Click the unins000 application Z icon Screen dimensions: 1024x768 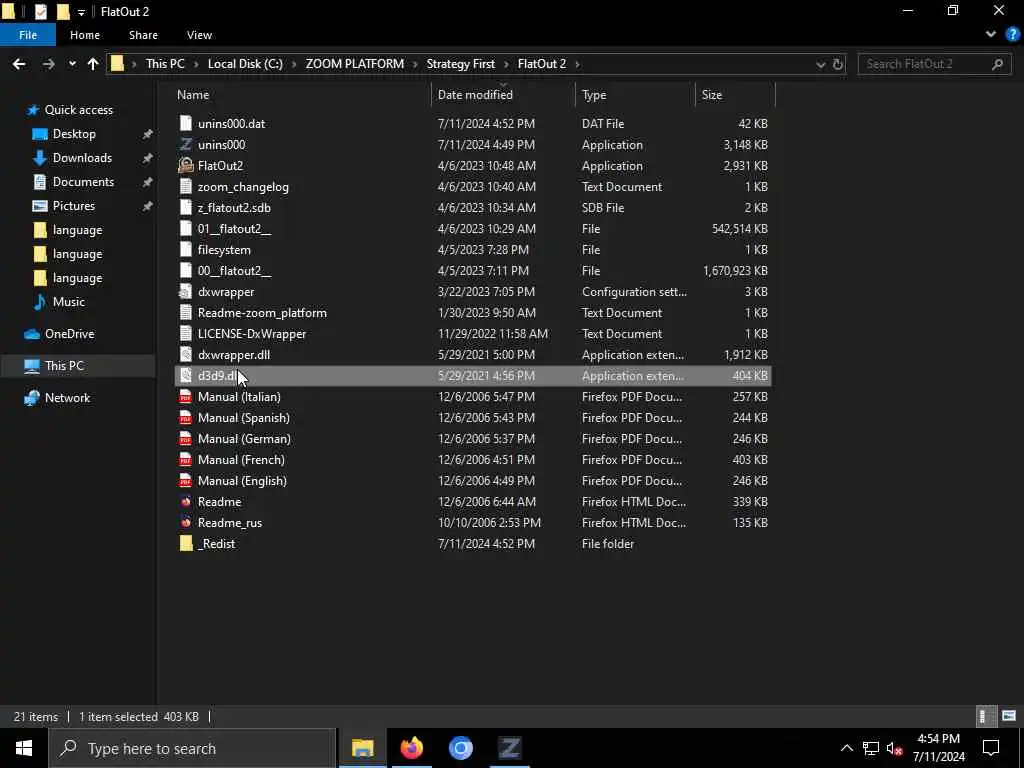click(x=186, y=144)
